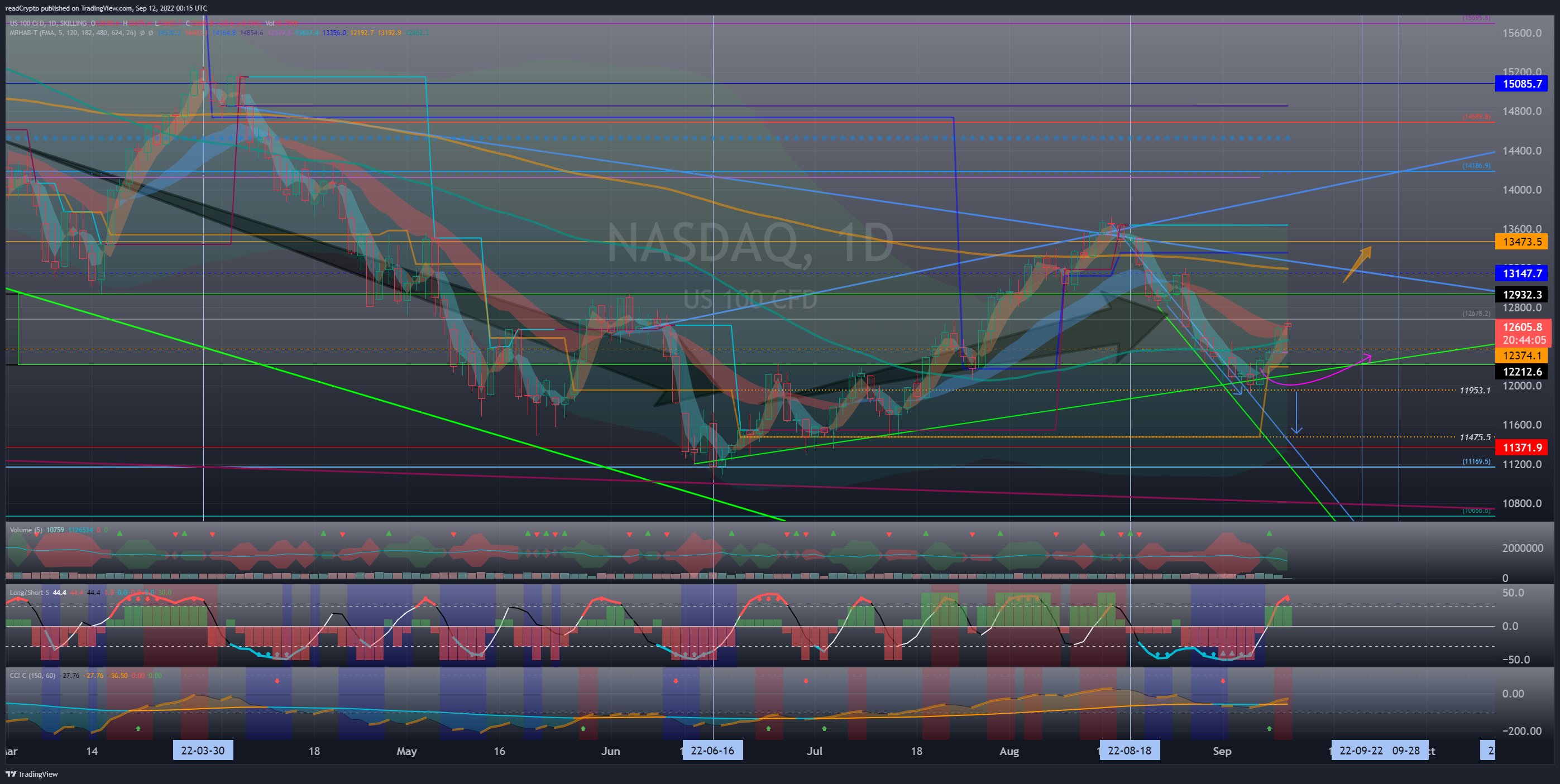Click the 50.0 value on Long/Short scale
This screenshot has width=1560, height=784.
click(1513, 593)
